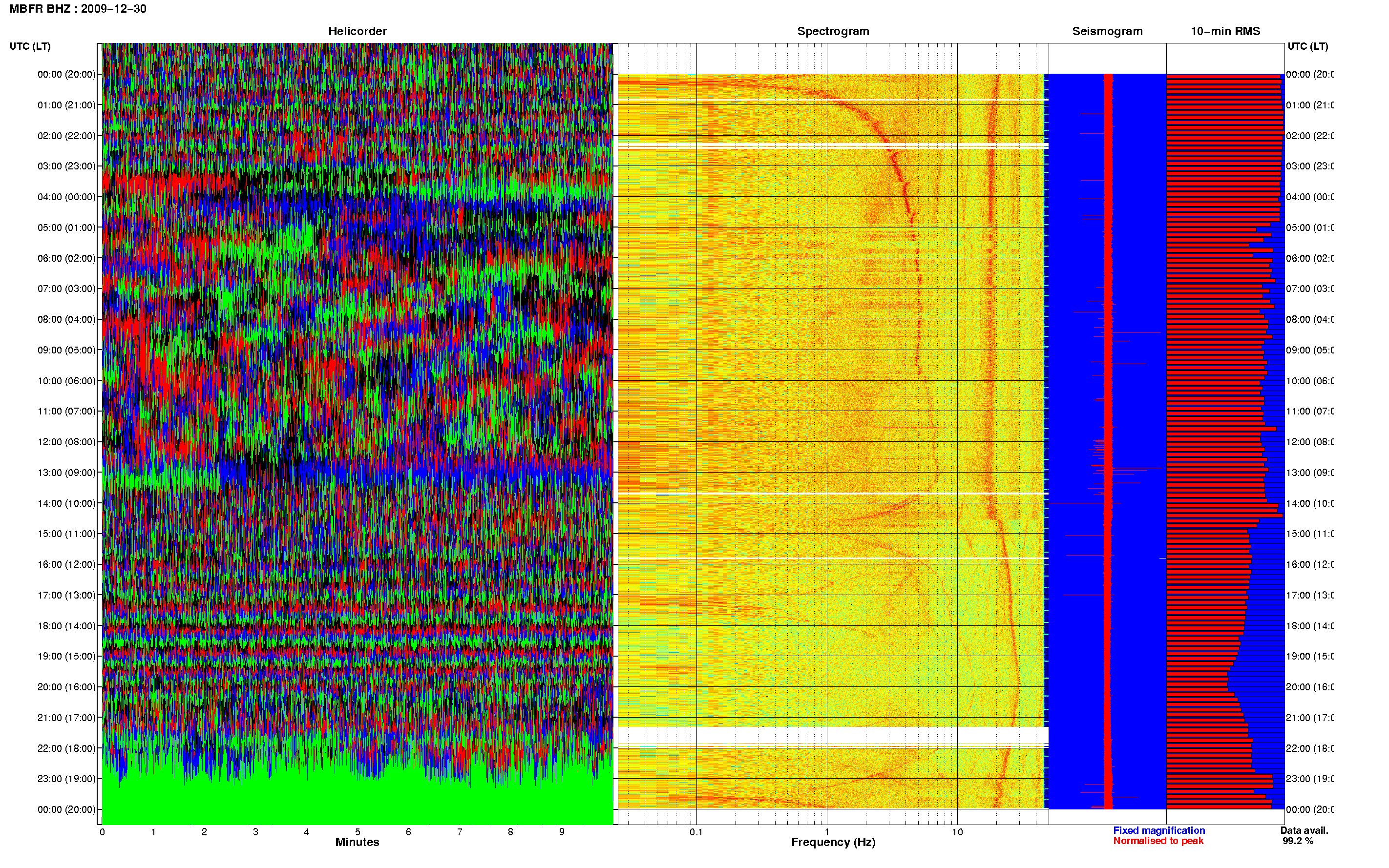The width and height of the screenshot is (1389, 868).
Task: Select left-axis time label '12:00 (08:00)'
Action: [66, 442]
